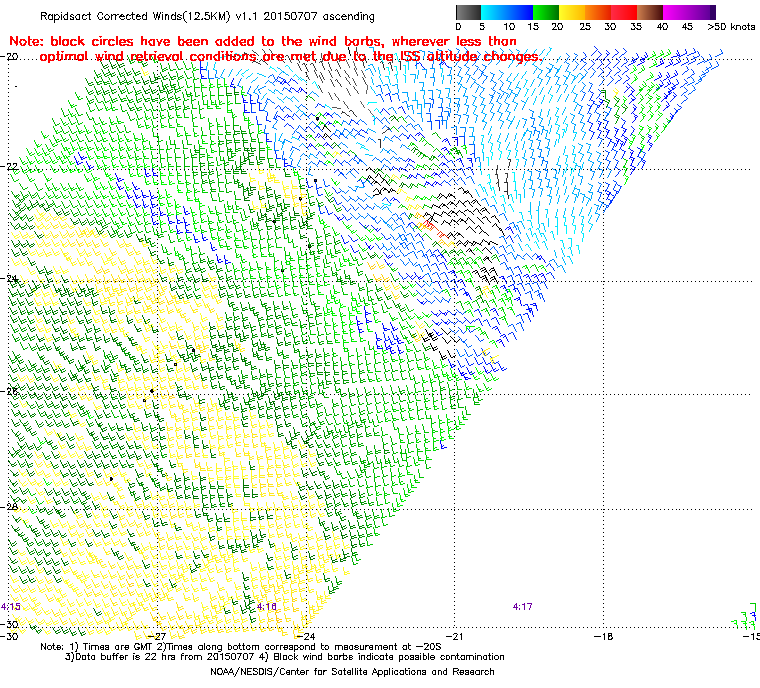Viewport: 760px width, 688px height.
Task: Click the red note 'black circles have been added'
Action: (x=154, y=41)
